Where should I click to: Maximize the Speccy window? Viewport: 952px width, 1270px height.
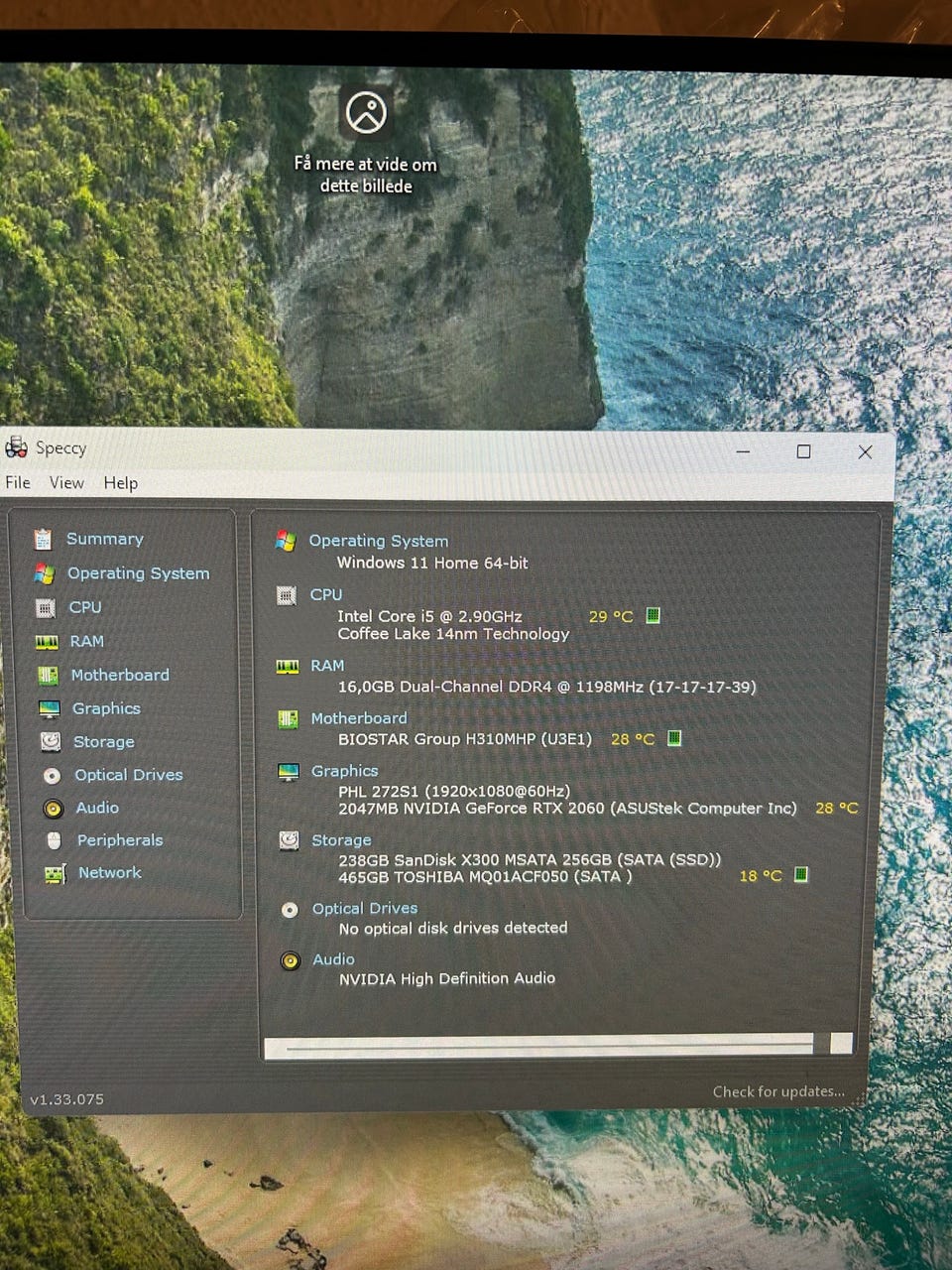tap(803, 451)
